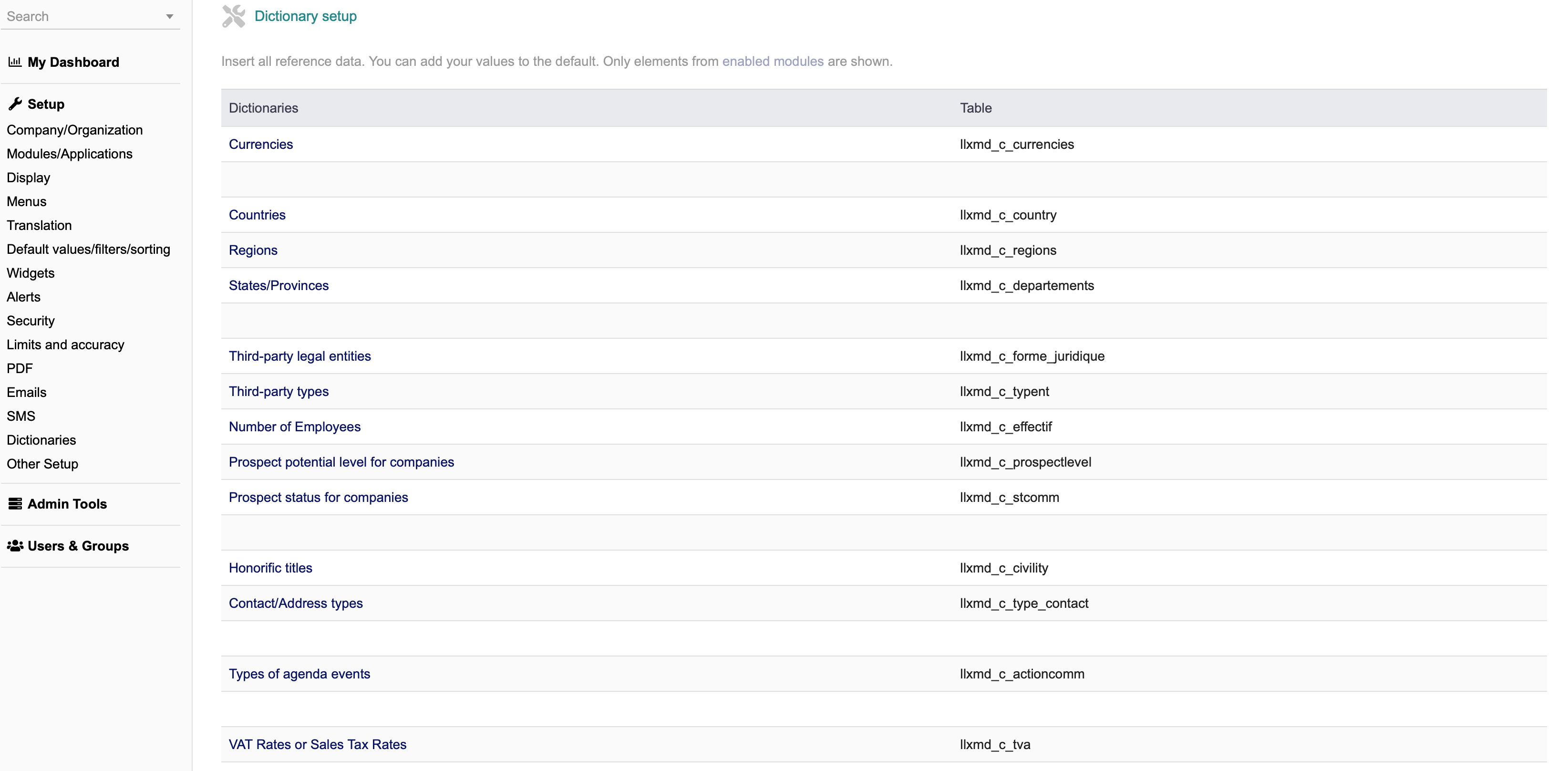Open Dictionaries in the sidebar

pyautogui.click(x=41, y=440)
